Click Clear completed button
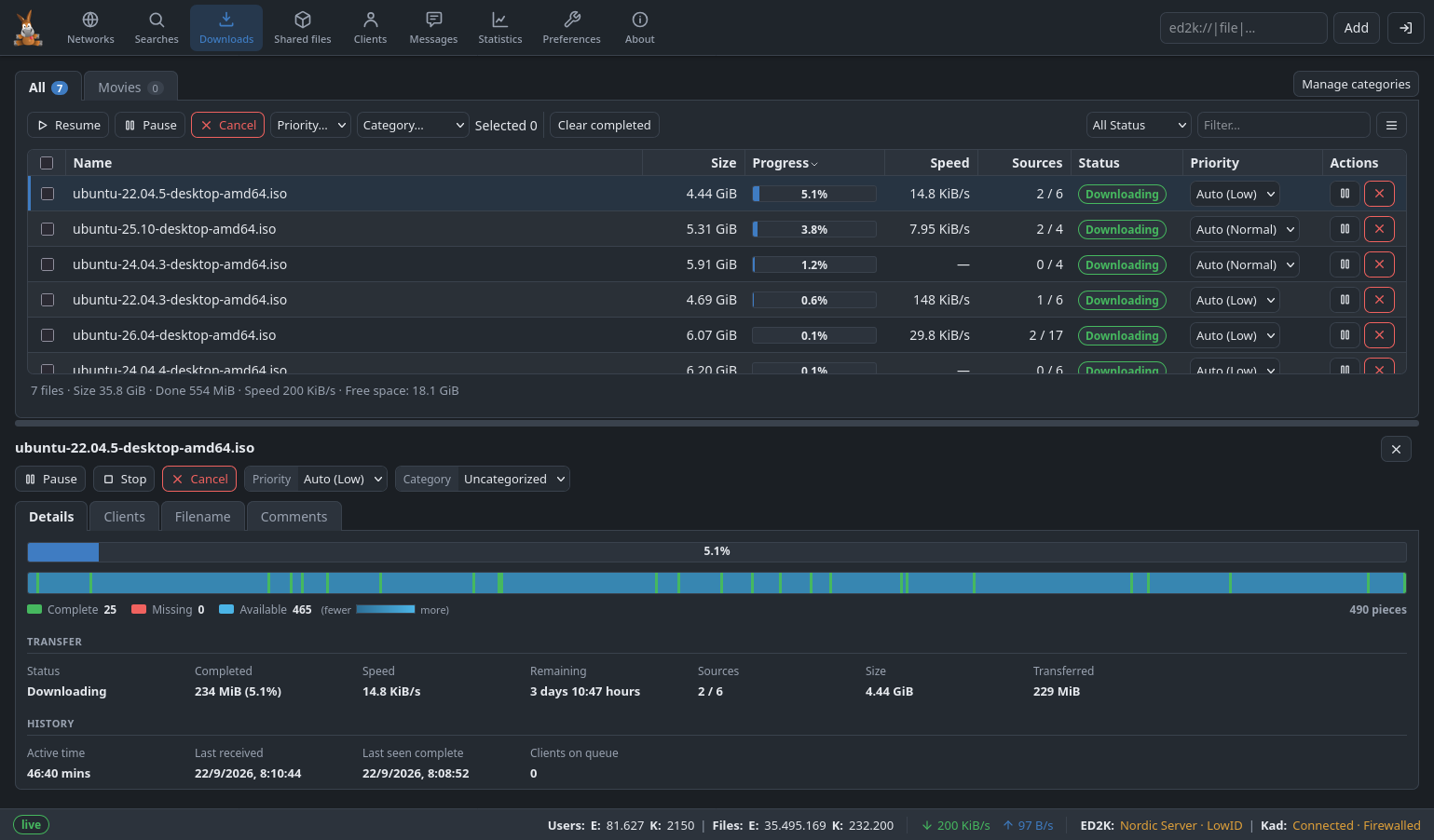Viewport: 1434px width, 840px height. 604,125
